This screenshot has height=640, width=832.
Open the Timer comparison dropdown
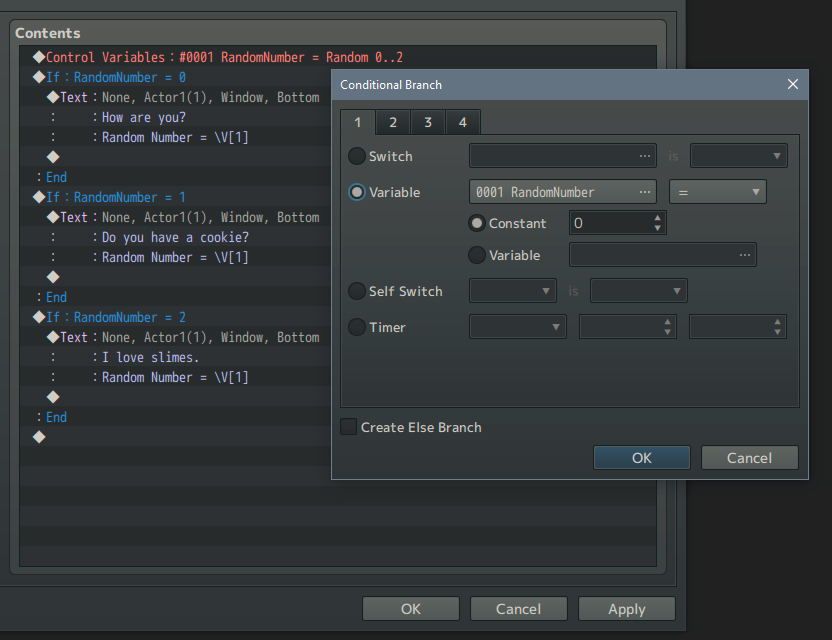(517, 327)
